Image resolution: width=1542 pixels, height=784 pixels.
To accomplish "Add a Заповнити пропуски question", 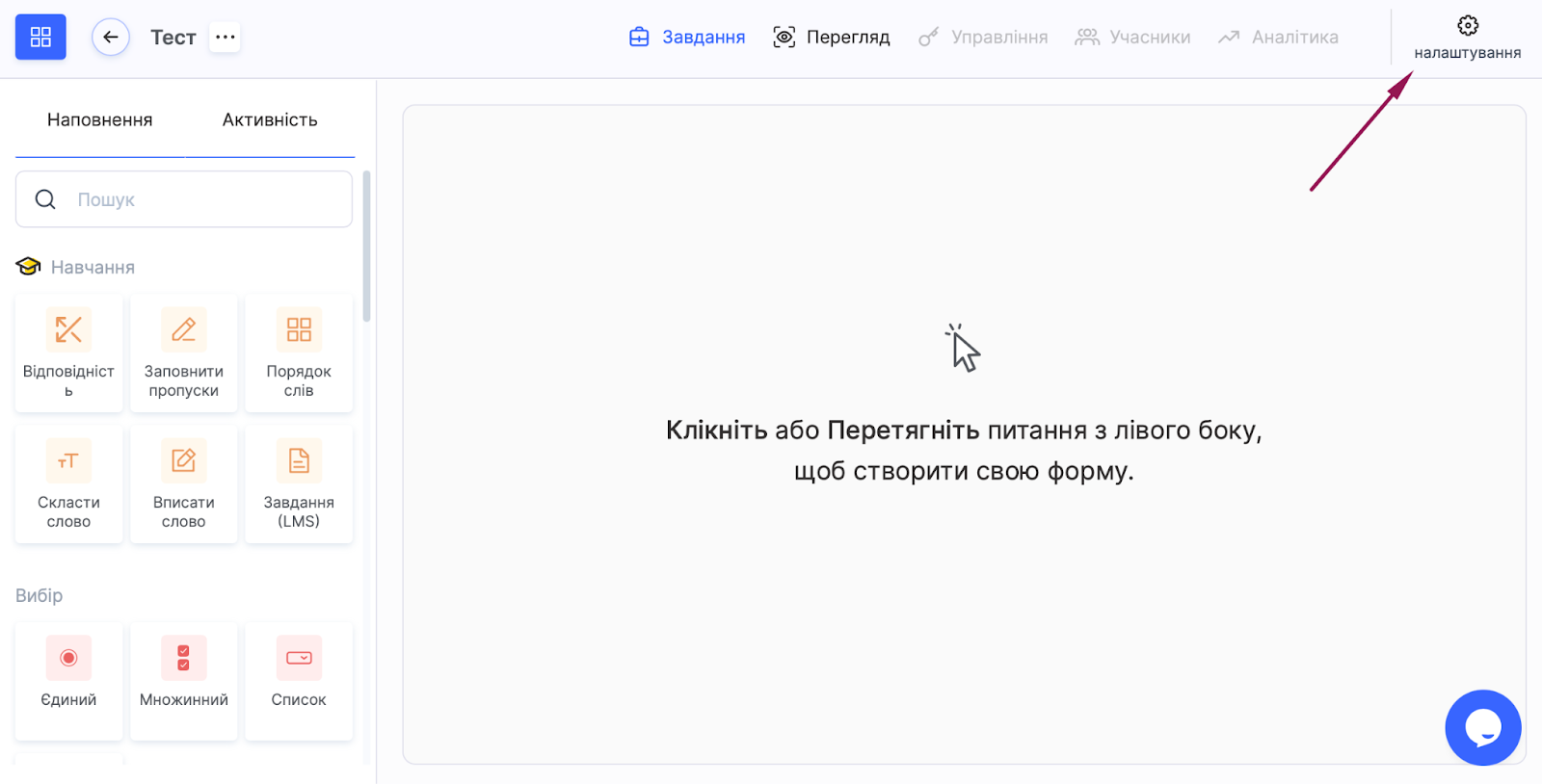I will tap(183, 353).
